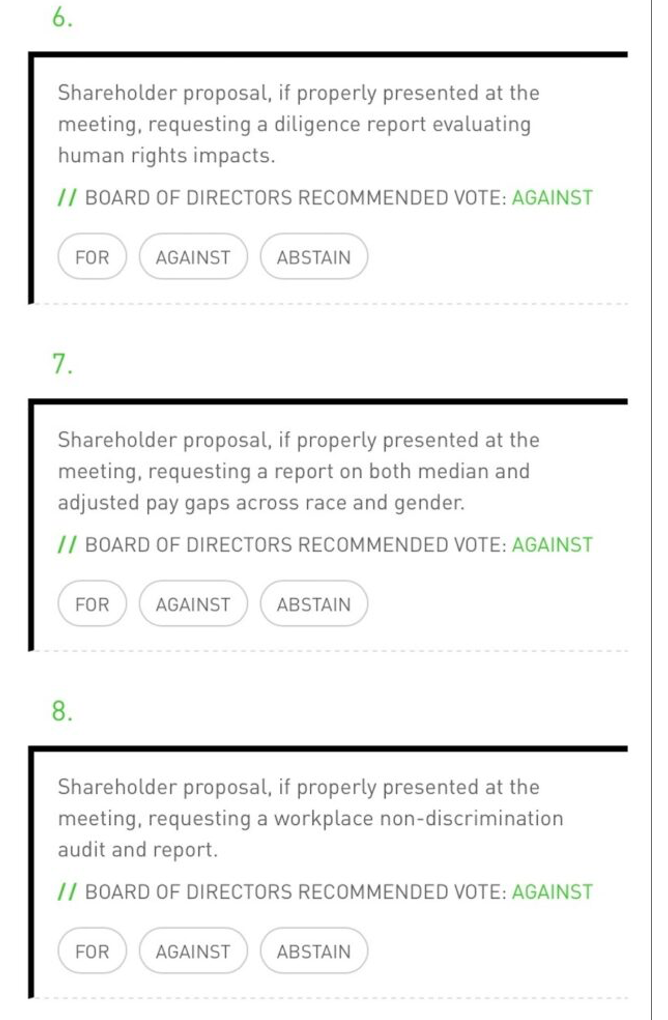Vote FOR on proposal 6 human rights report

pyautogui.click(x=92, y=257)
